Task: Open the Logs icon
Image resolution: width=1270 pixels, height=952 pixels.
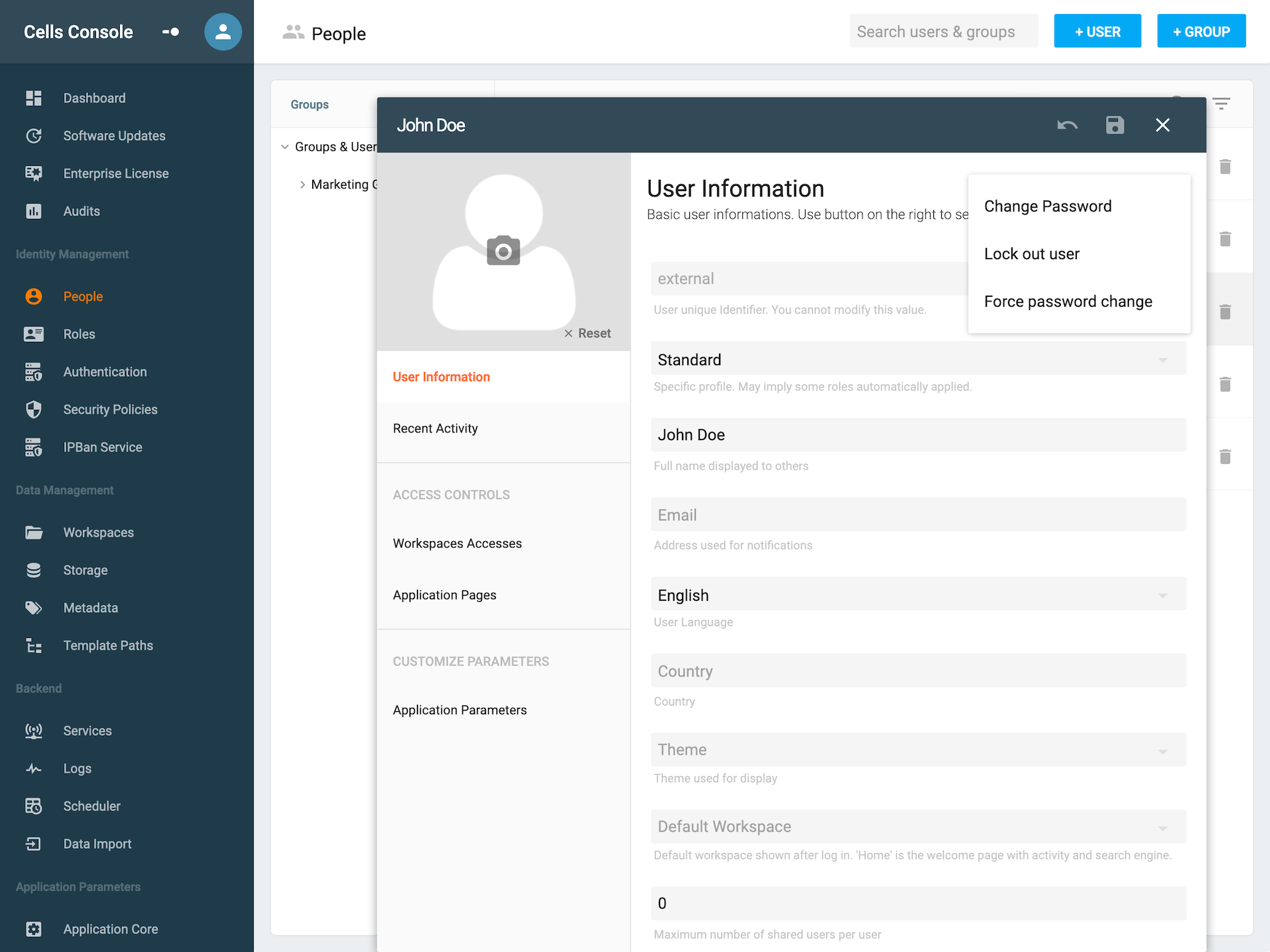Action: tap(34, 768)
